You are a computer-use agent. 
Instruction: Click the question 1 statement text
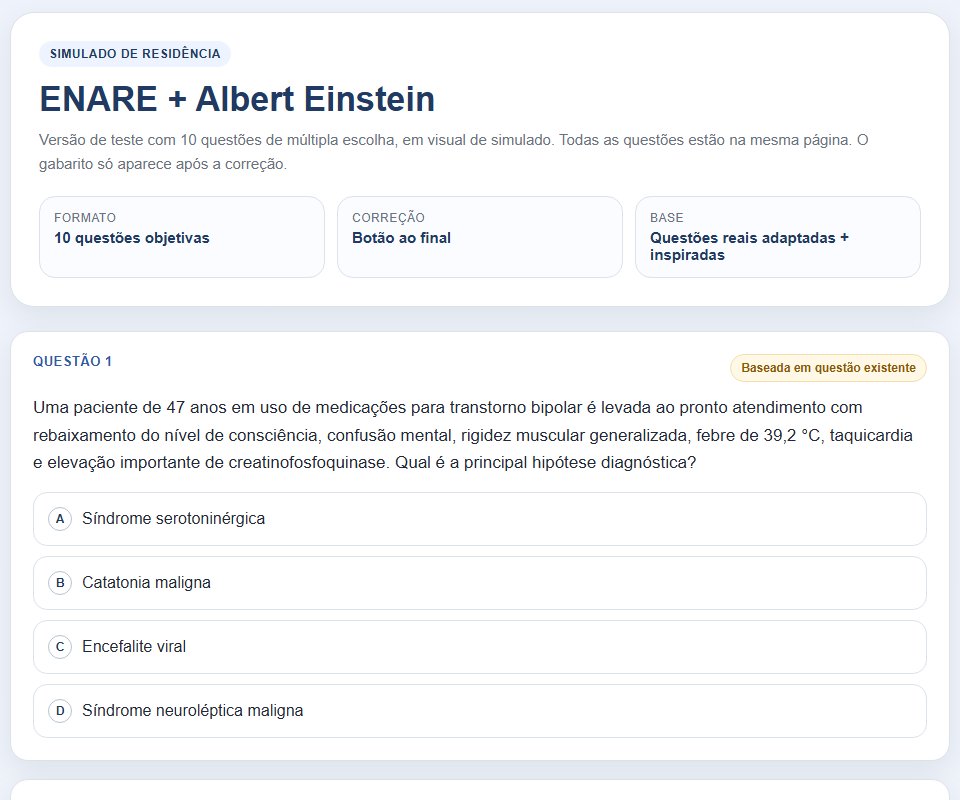pyautogui.click(x=473, y=435)
